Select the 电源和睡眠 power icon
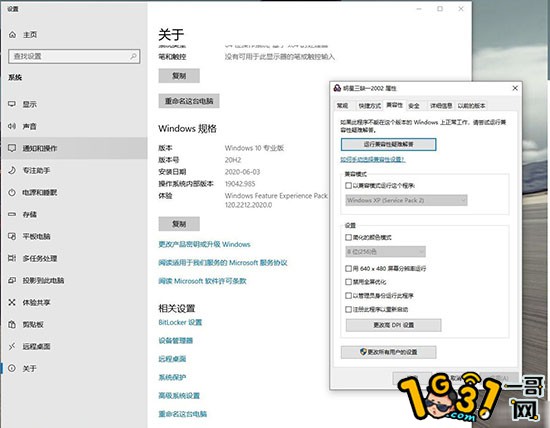Screen dimensions: 550x428 (x=12, y=192)
